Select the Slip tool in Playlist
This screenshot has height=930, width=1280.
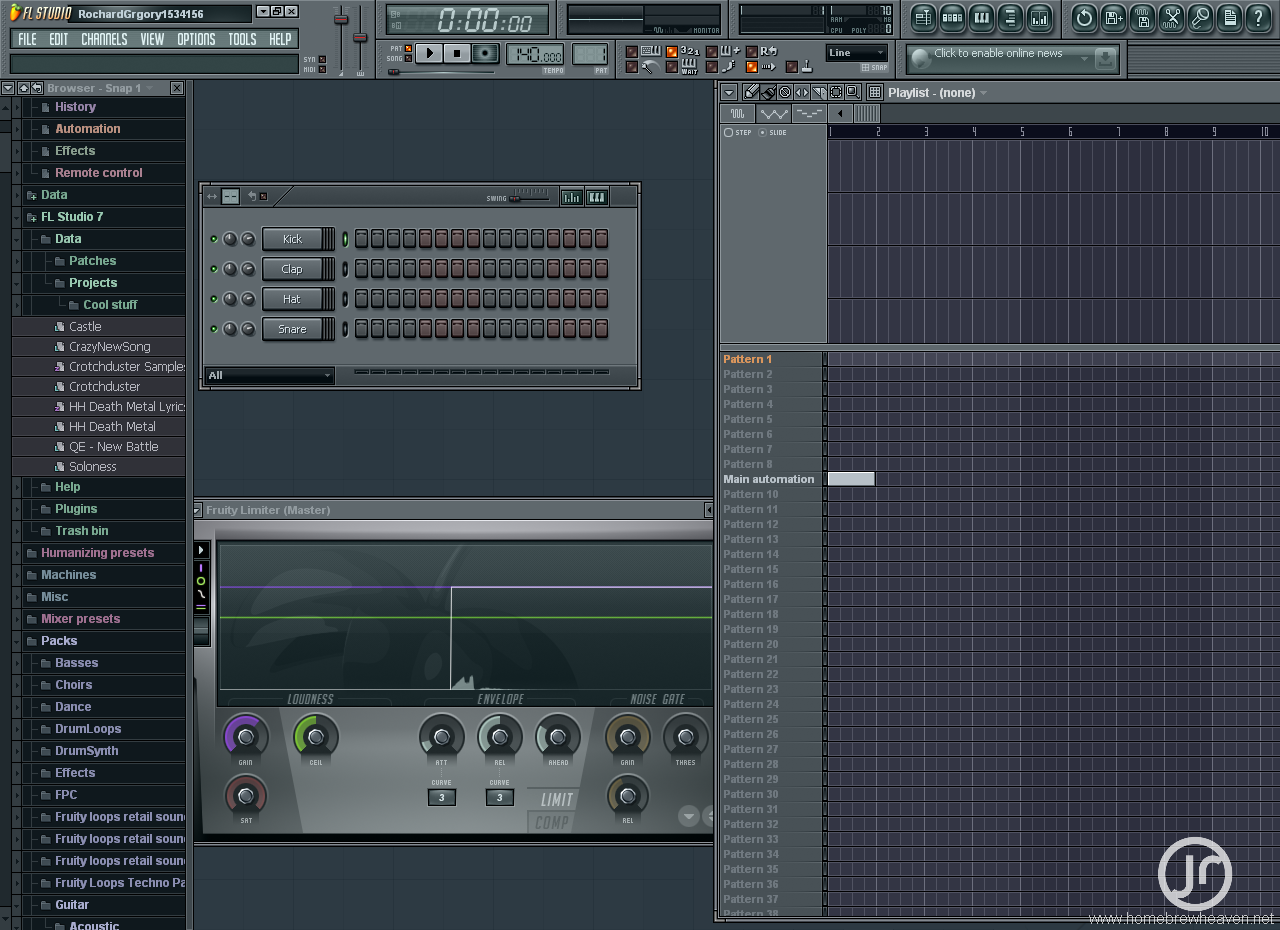click(802, 92)
